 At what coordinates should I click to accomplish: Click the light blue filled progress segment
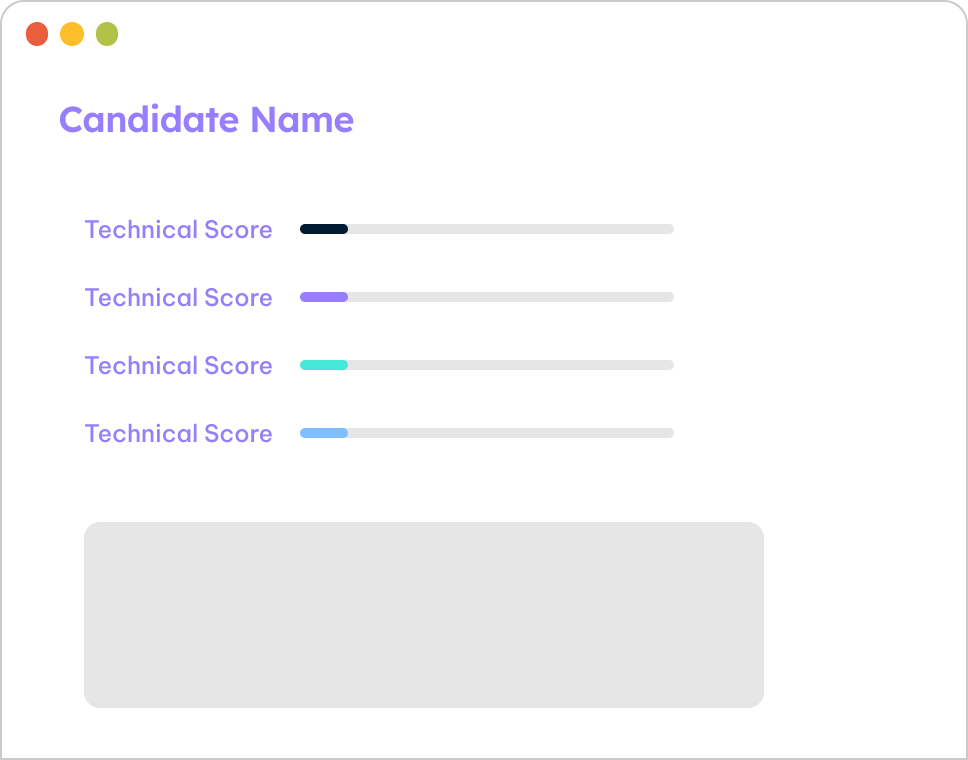tap(324, 433)
